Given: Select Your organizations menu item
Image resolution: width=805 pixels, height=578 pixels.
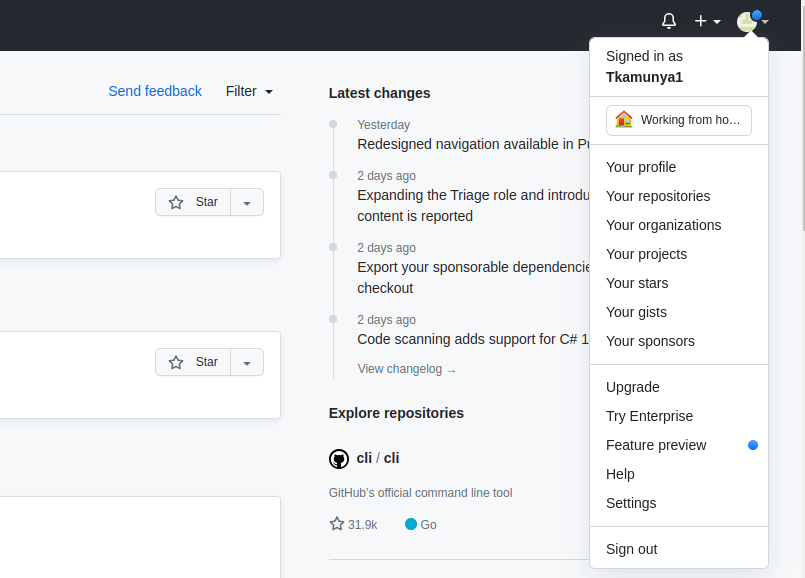Looking at the screenshot, I should [x=679, y=225].
